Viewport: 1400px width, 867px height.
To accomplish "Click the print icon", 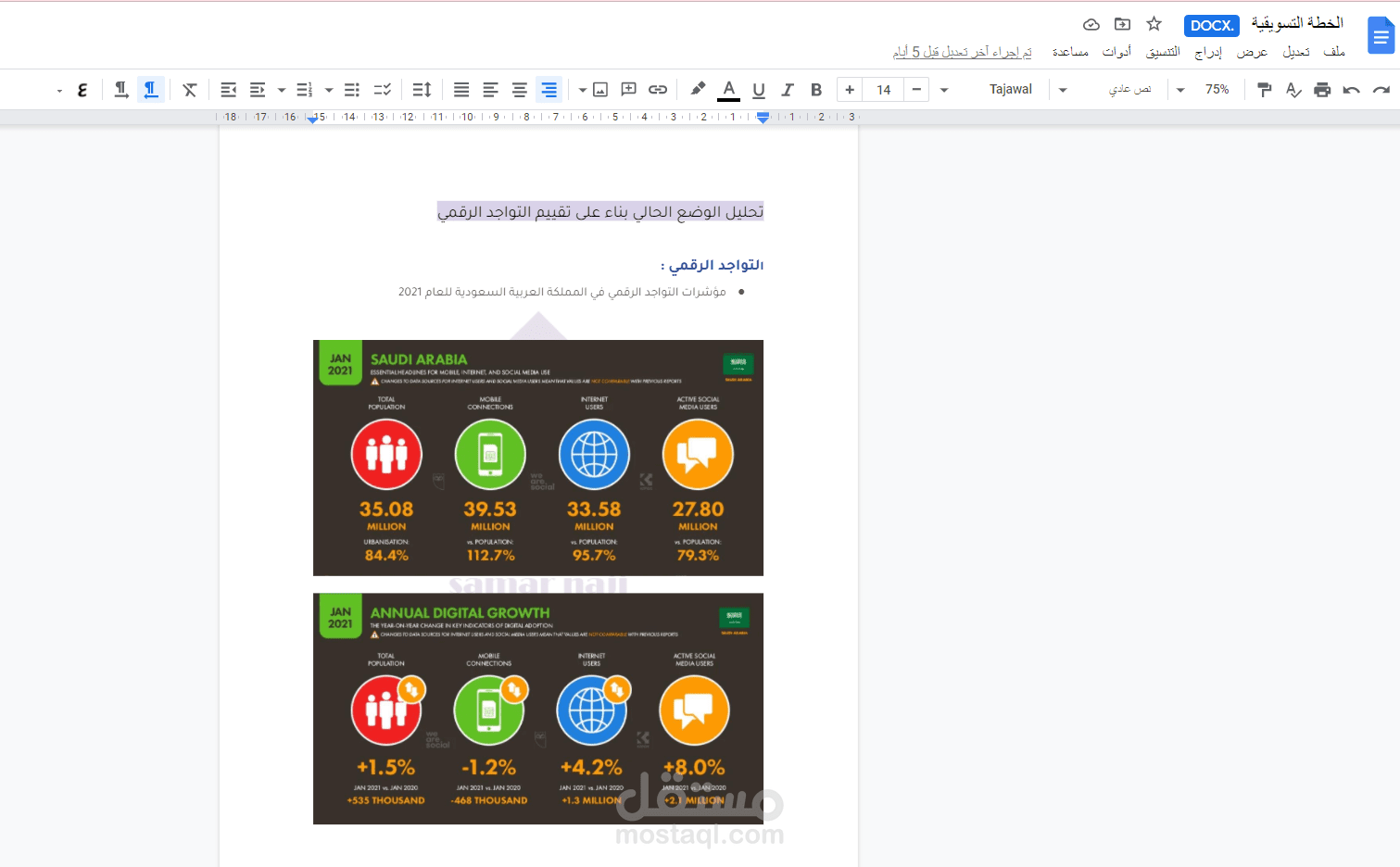I will 1322,90.
